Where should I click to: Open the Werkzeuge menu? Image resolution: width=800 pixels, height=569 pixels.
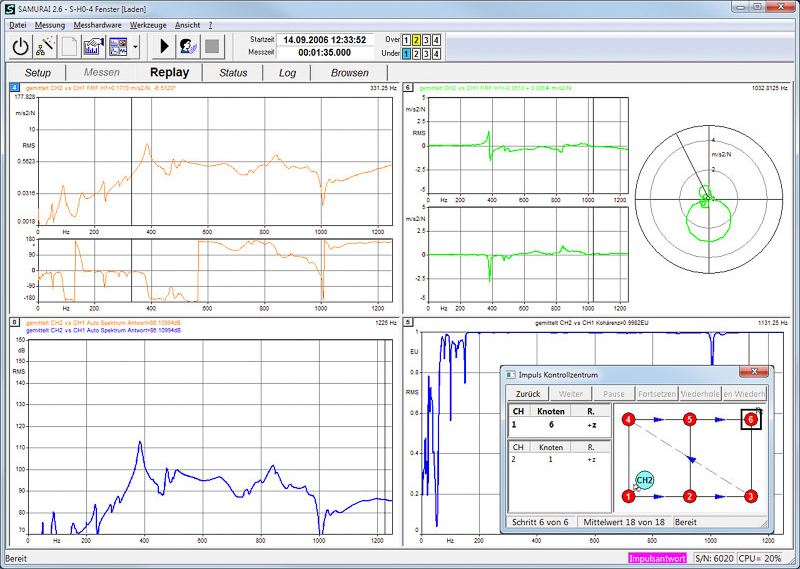149,24
